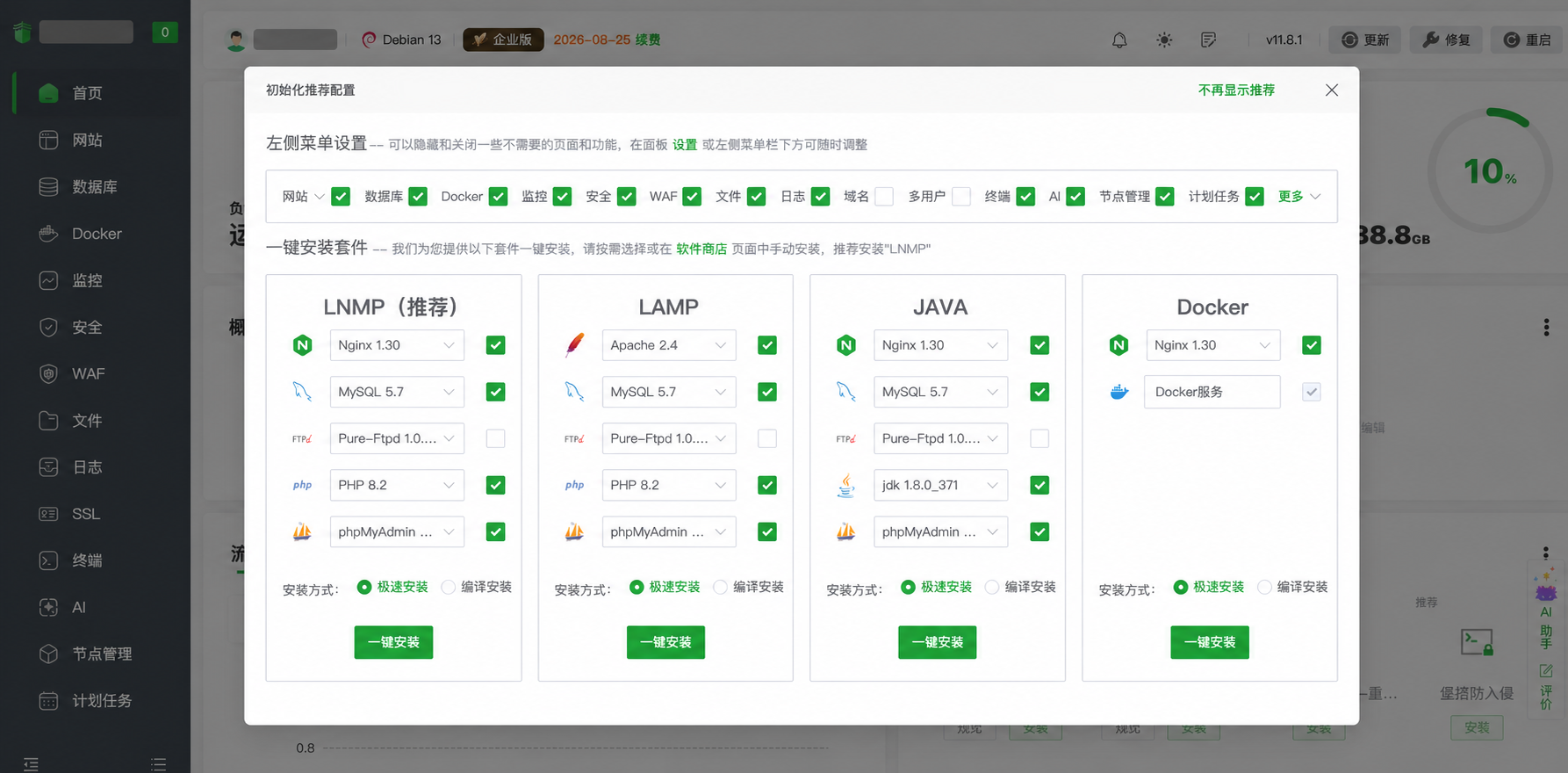Open Nginx 1.30 dropdown in Docker card
This screenshot has height=773, width=1568.
(x=1212, y=345)
